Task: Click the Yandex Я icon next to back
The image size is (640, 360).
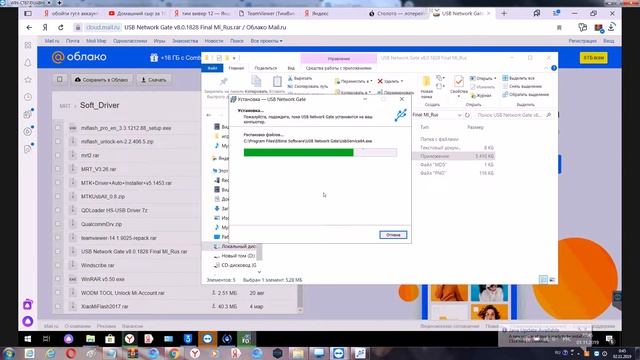Action: (45, 27)
